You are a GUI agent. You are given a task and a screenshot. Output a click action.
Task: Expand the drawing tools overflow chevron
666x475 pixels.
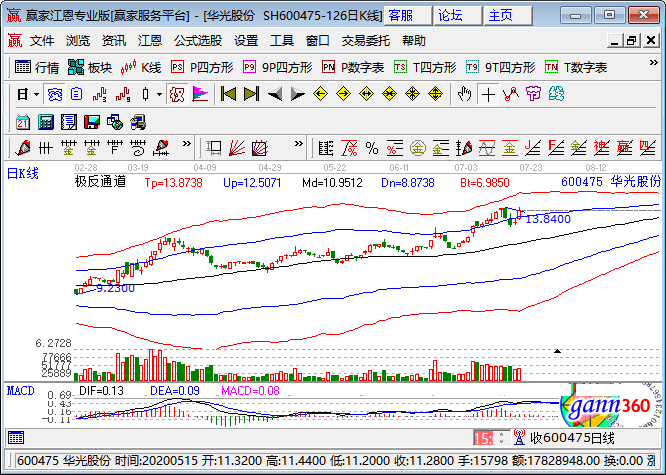pyautogui.click(x=186, y=144)
